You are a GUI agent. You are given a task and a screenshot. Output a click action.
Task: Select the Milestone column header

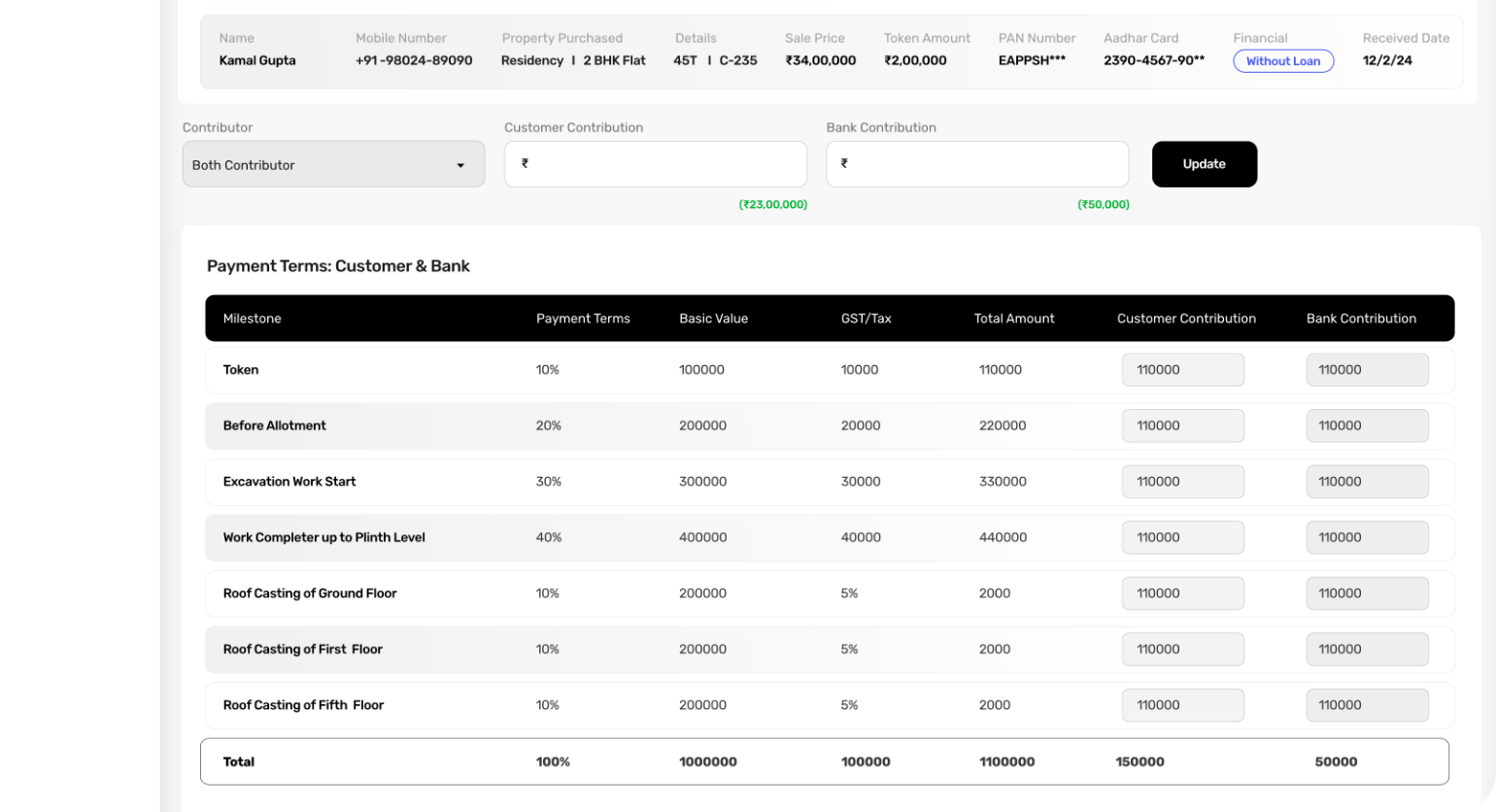253,319
